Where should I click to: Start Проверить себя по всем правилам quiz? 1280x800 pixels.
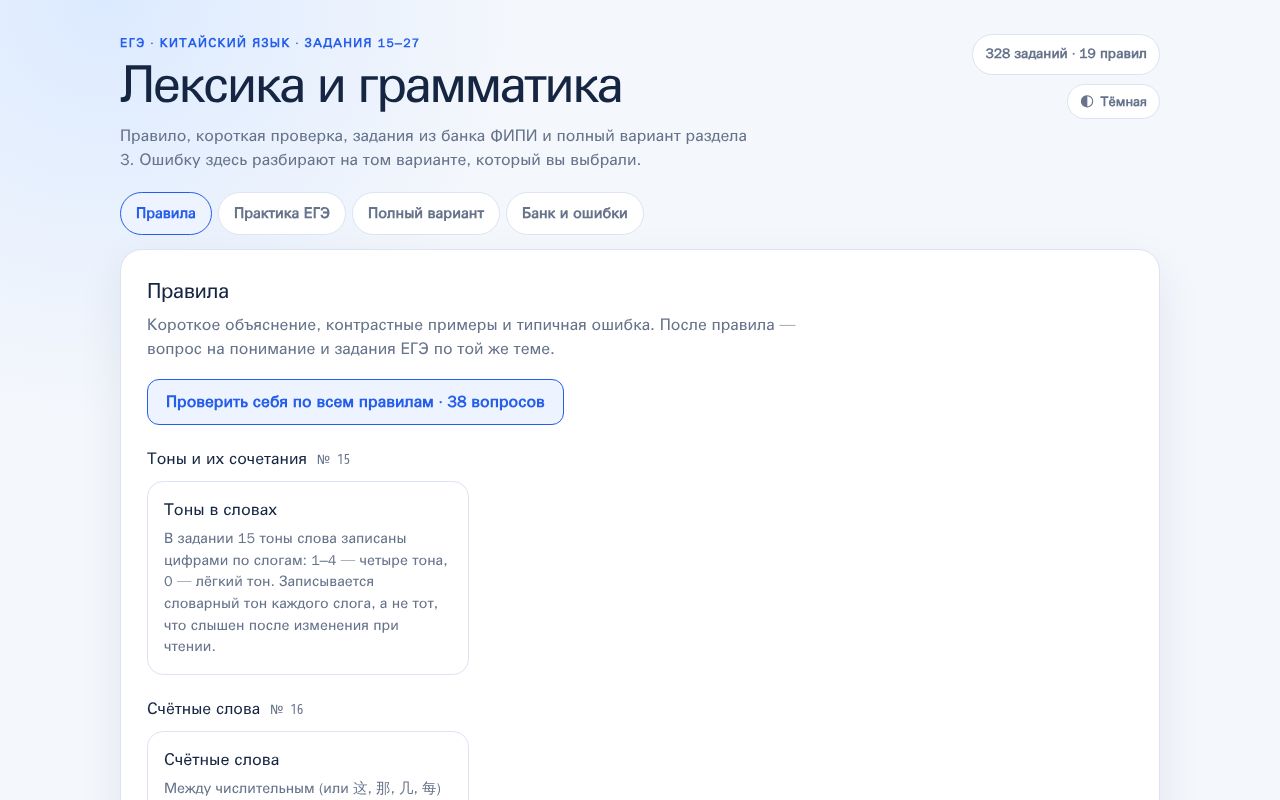[355, 402]
